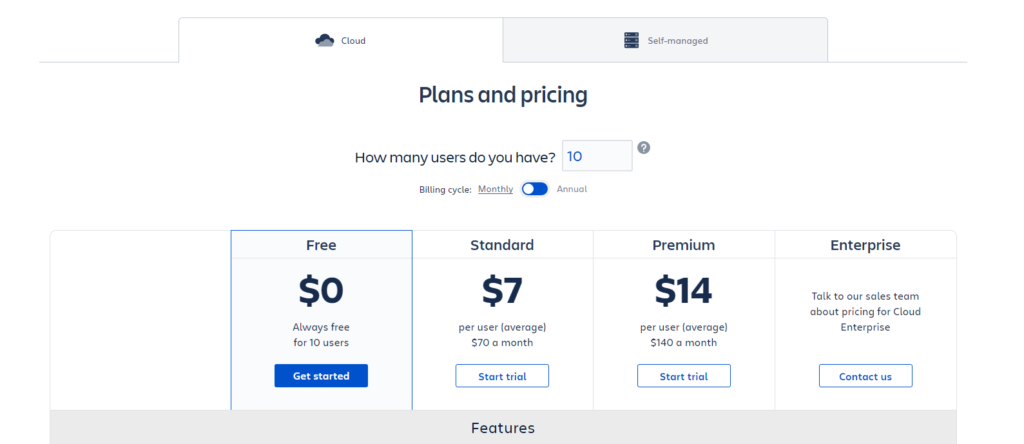Select the Premium plan column header

684,245
